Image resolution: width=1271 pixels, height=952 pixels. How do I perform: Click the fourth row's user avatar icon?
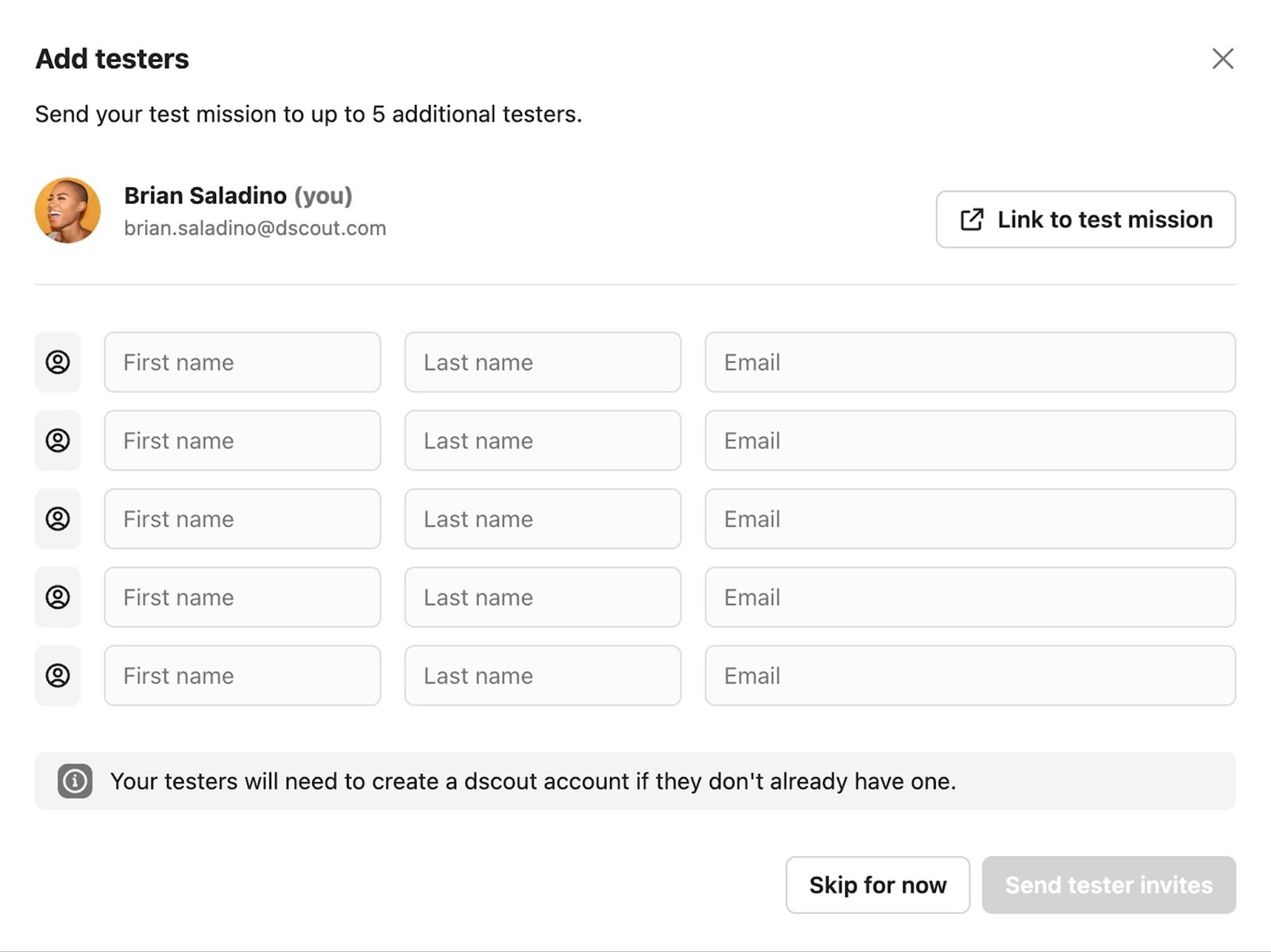coord(57,597)
